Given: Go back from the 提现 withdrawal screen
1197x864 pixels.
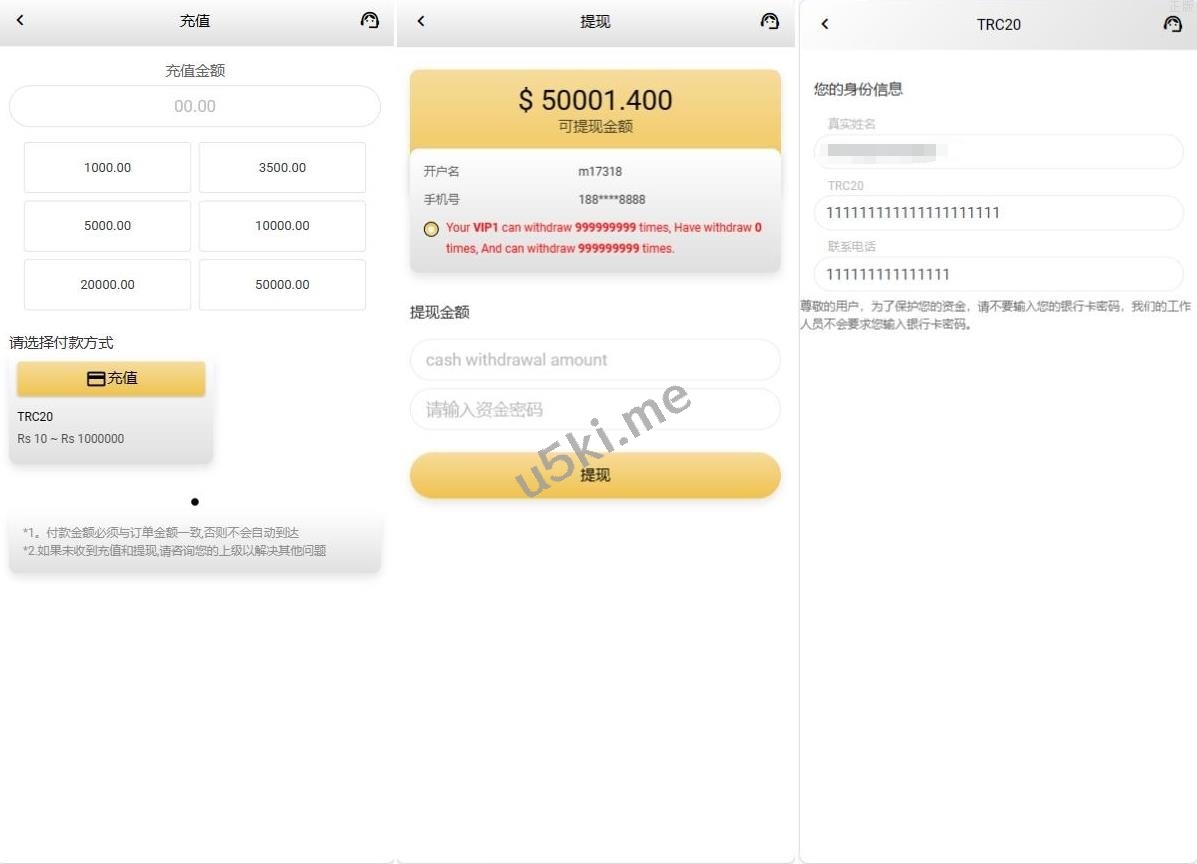Looking at the screenshot, I should coord(421,21).
